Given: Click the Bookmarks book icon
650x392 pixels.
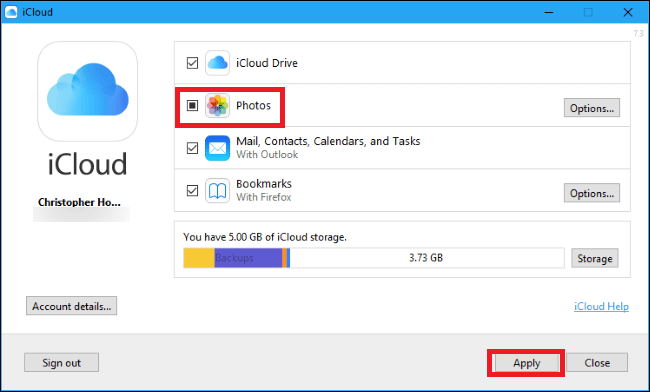Looking at the screenshot, I should 217,191.
